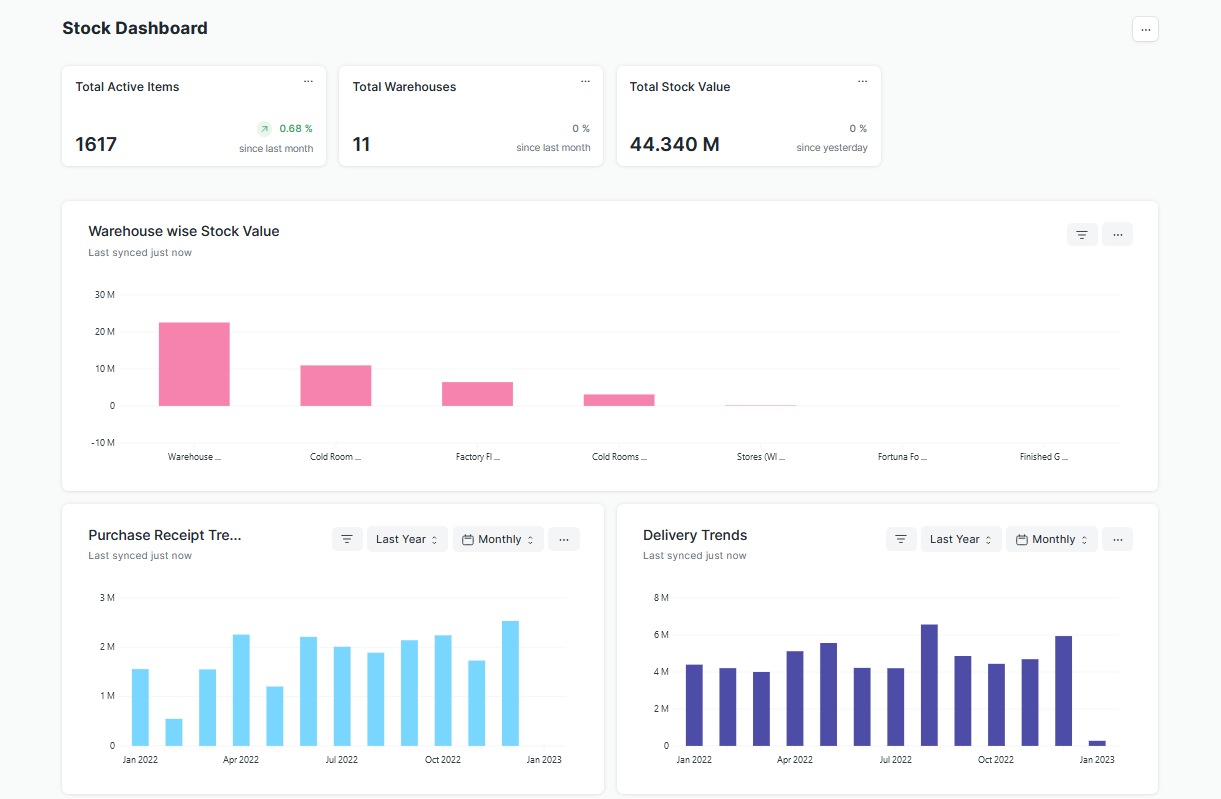Click the tallest light-blue Purchase Receipt bar
Viewport: 1221px width, 799px height.
510,683
